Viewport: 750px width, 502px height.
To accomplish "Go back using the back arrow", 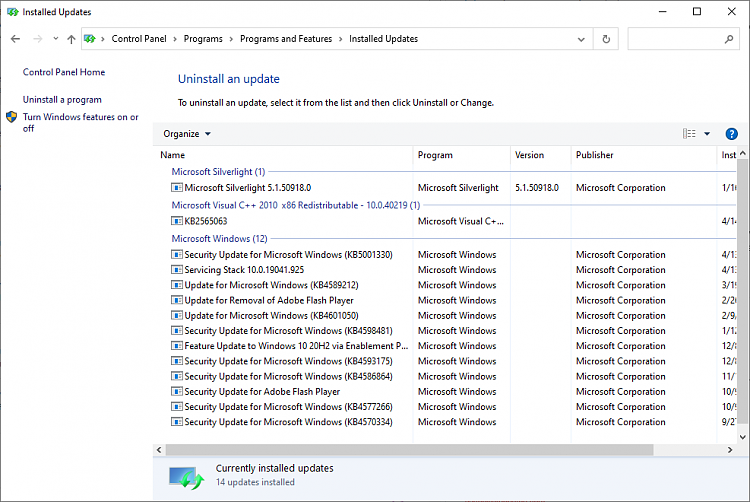I will (x=15, y=39).
